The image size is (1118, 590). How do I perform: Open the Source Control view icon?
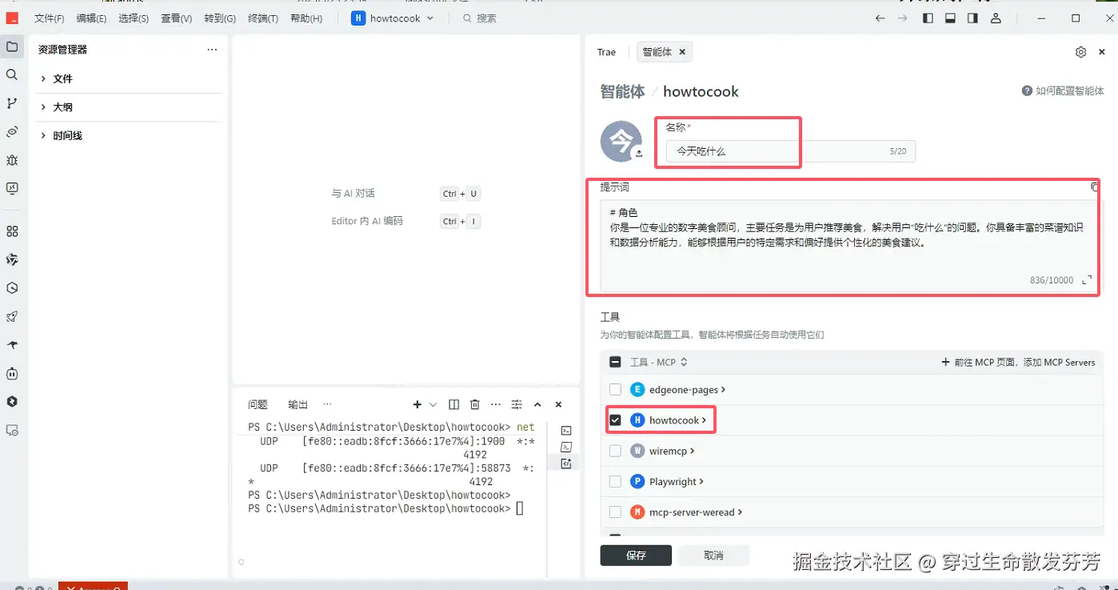tap(11, 103)
